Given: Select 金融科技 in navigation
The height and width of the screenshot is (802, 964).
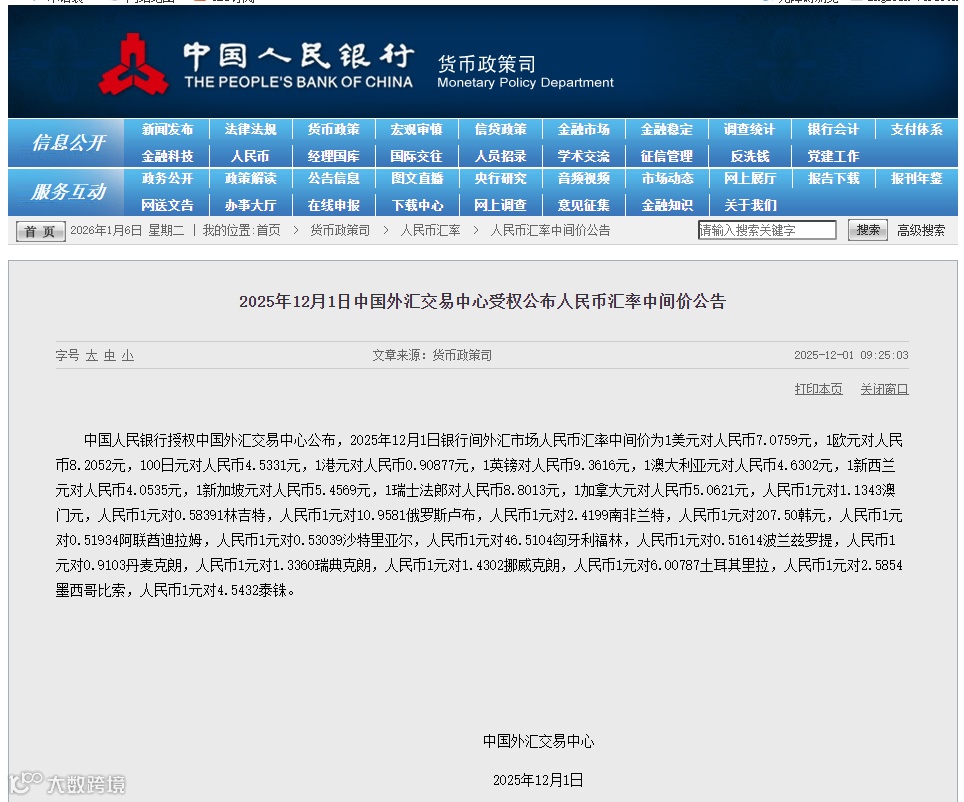Looking at the screenshot, I should (x=167, y=156).
